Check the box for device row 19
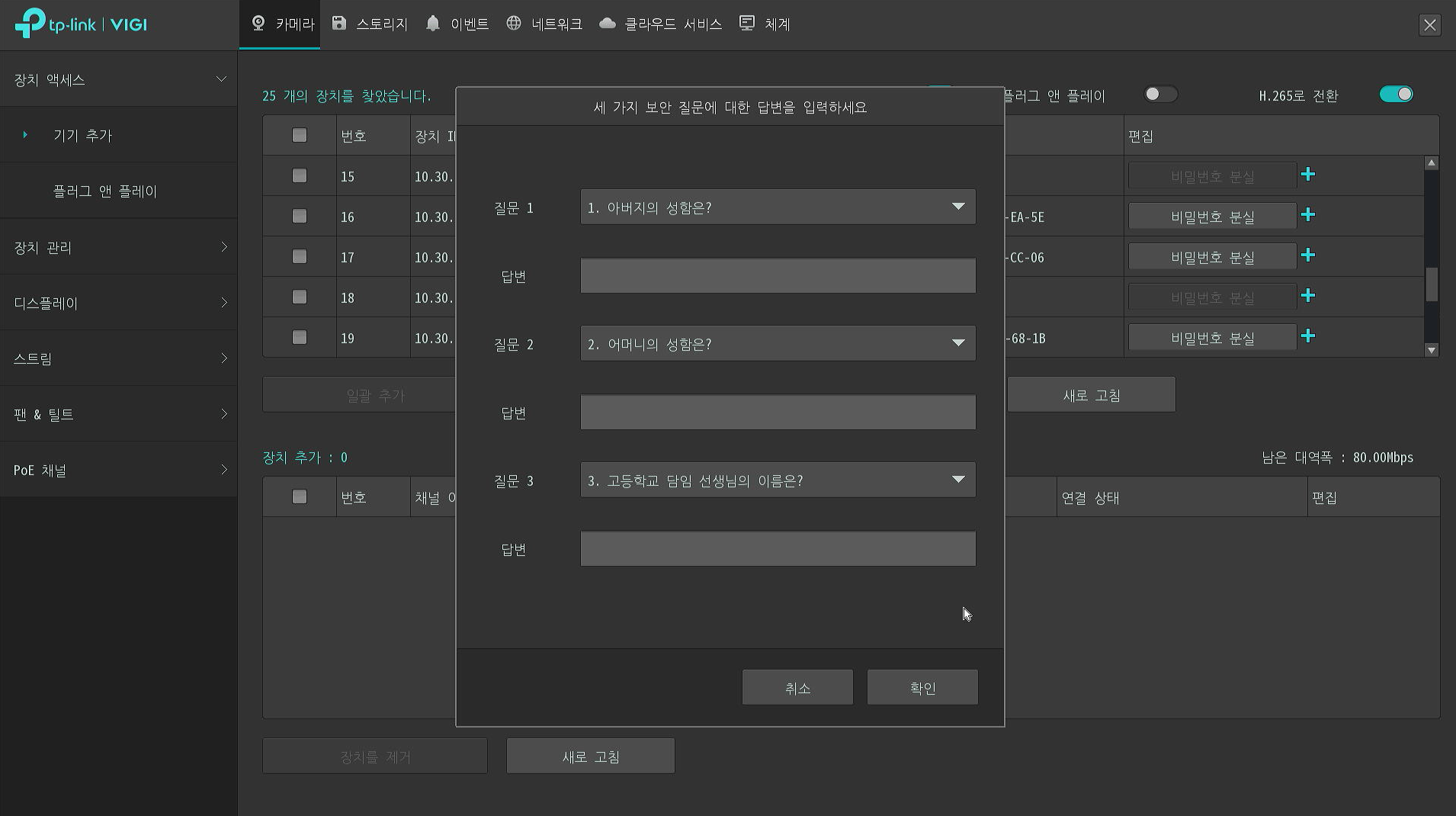Image resolution: width=1456 pixels, height=816 pixels. click(x=300, y=337)
